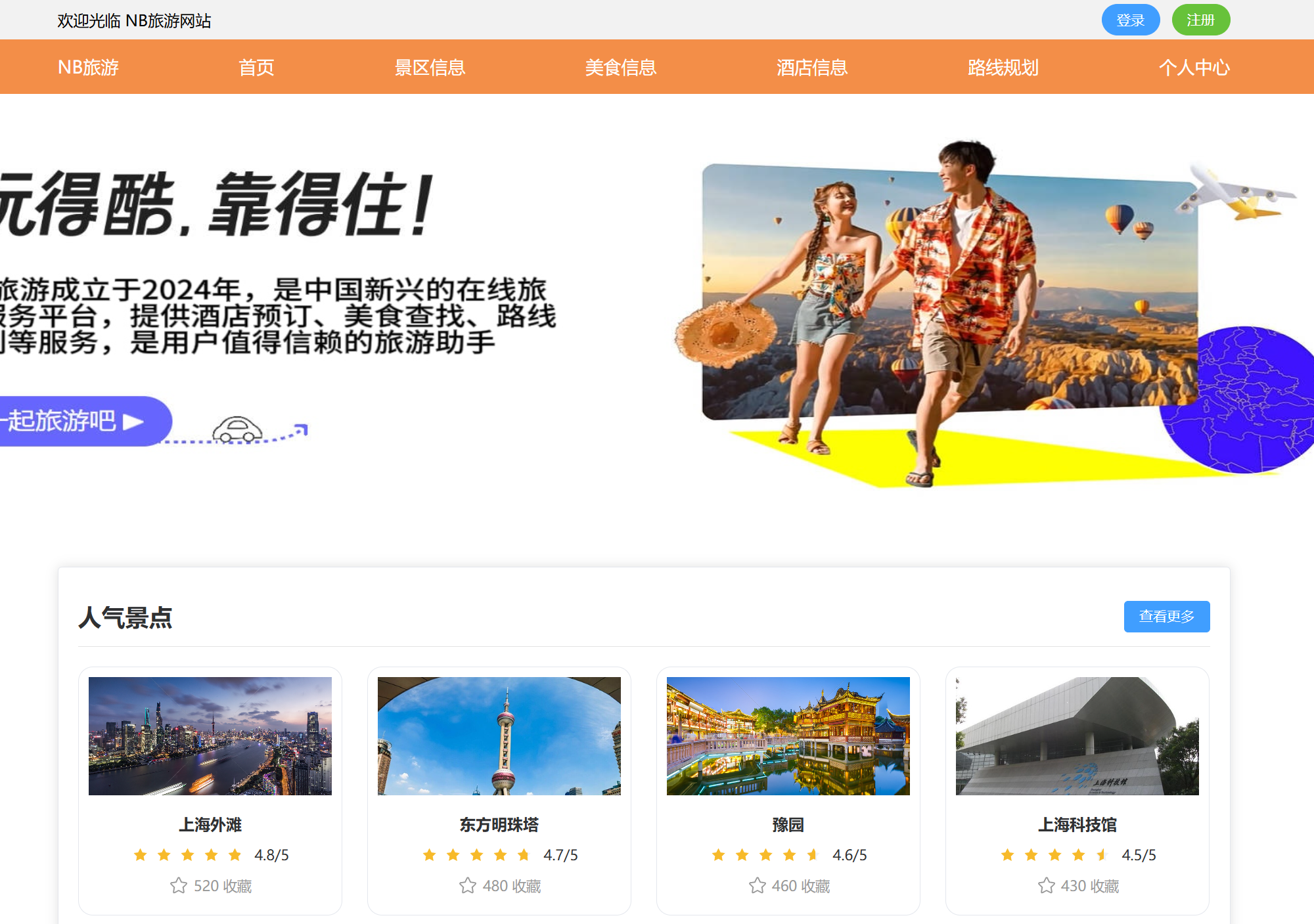Toggle favorite star for 上海科技馆
The height and width of the screenshot is (924, 1314).
[x=1046, y=886]
